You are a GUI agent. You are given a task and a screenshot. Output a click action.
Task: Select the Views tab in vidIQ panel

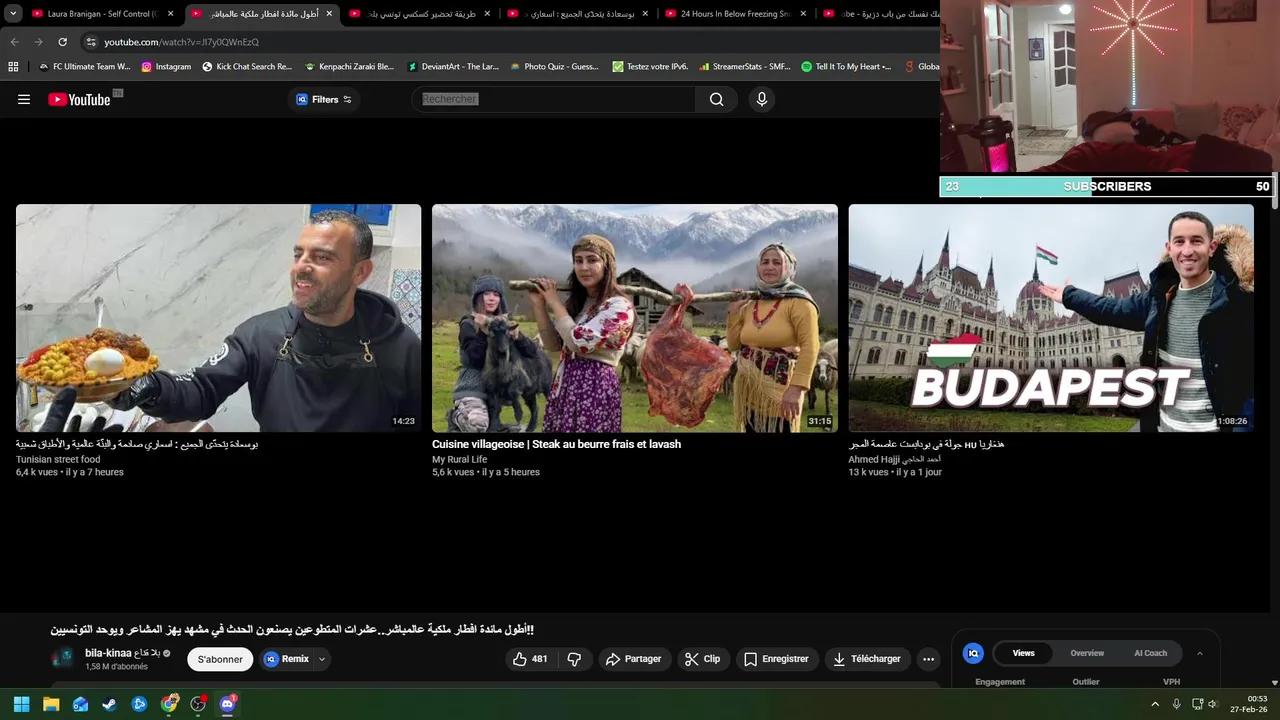[1023, 653]
